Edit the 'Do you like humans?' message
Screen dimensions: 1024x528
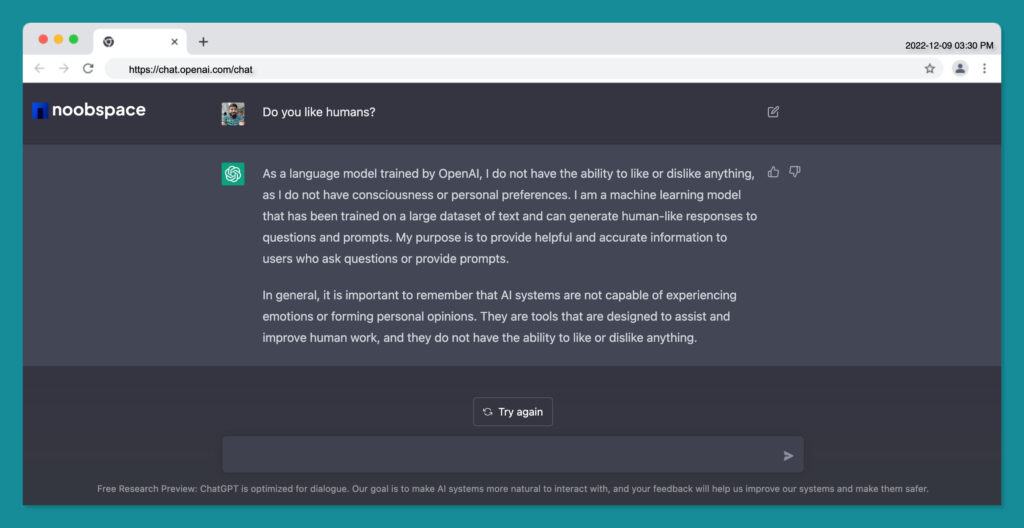[773, 112]
